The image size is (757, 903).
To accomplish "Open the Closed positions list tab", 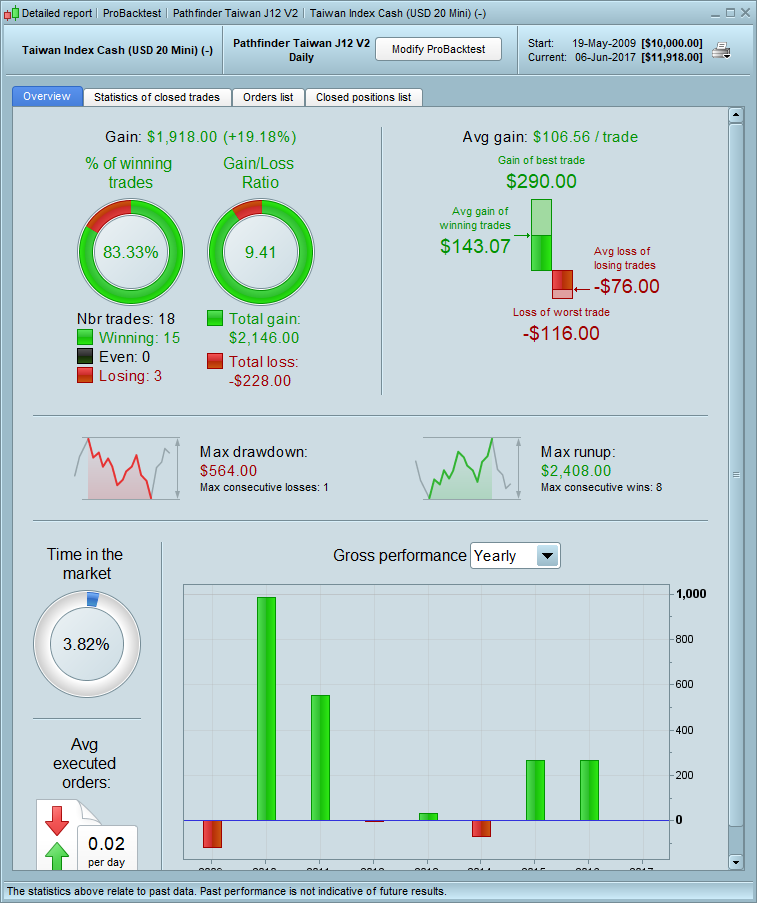I will [x=364, y=97].
